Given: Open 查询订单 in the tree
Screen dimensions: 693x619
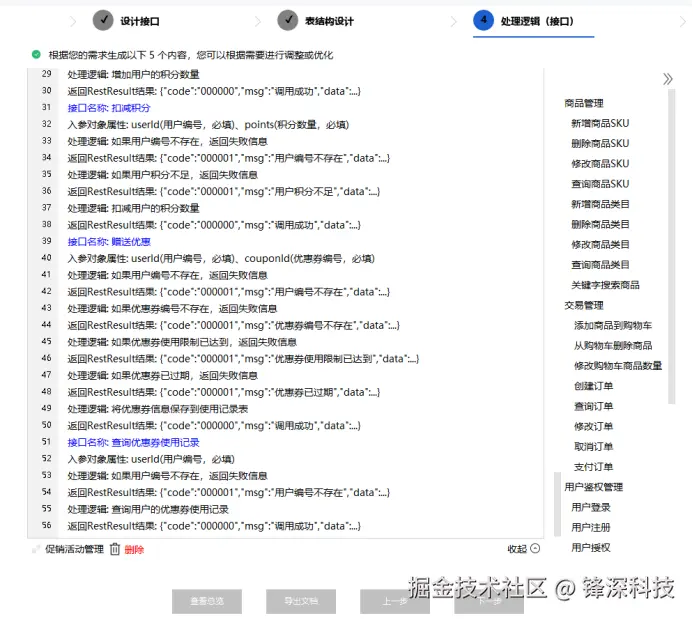Looking at the screenshot, I should point(593,406).
